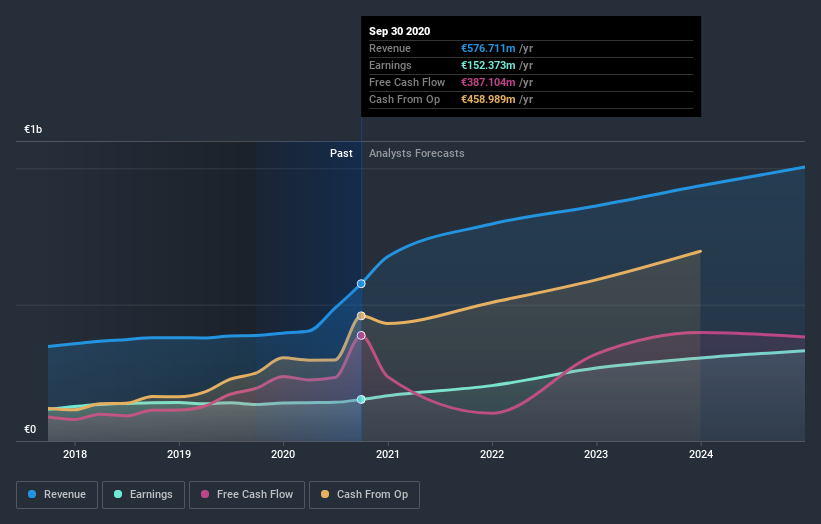Click the Past region label
The width and height of the screenshot is (821, 524).
(341, 153)
